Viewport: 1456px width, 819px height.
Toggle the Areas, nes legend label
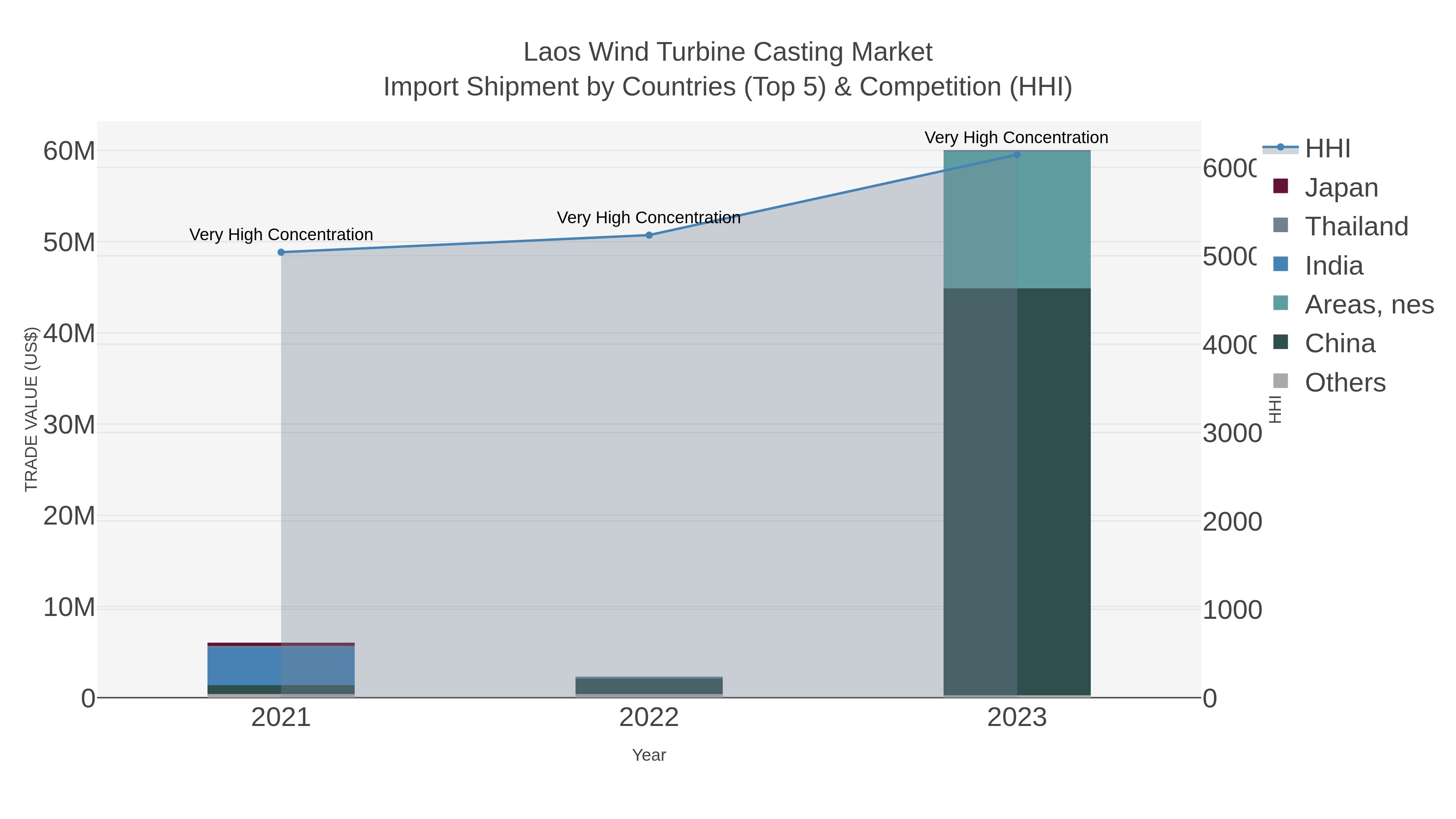click(x=1369, y=304)
